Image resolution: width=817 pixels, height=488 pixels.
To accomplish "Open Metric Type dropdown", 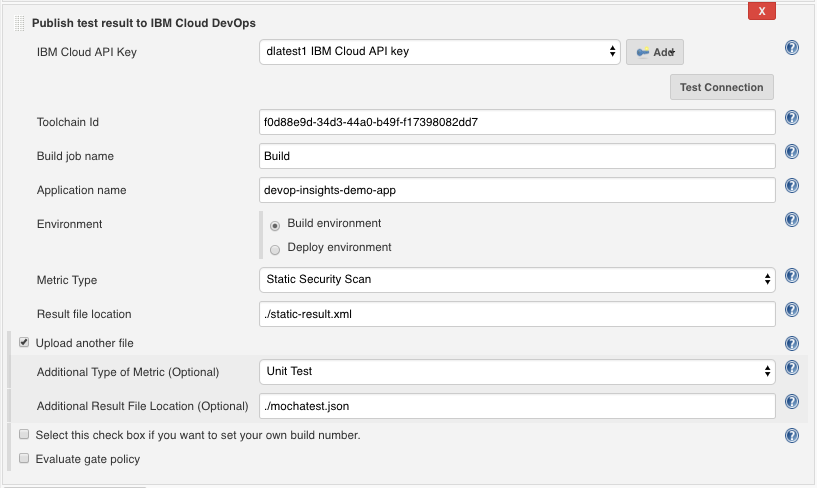I will tap(517, 280).
